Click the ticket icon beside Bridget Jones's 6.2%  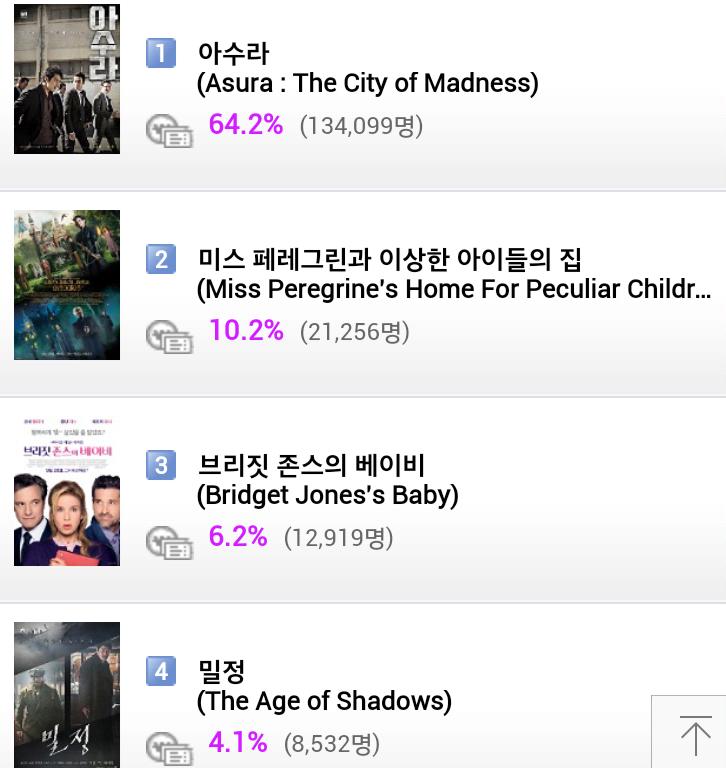point(169,542)
